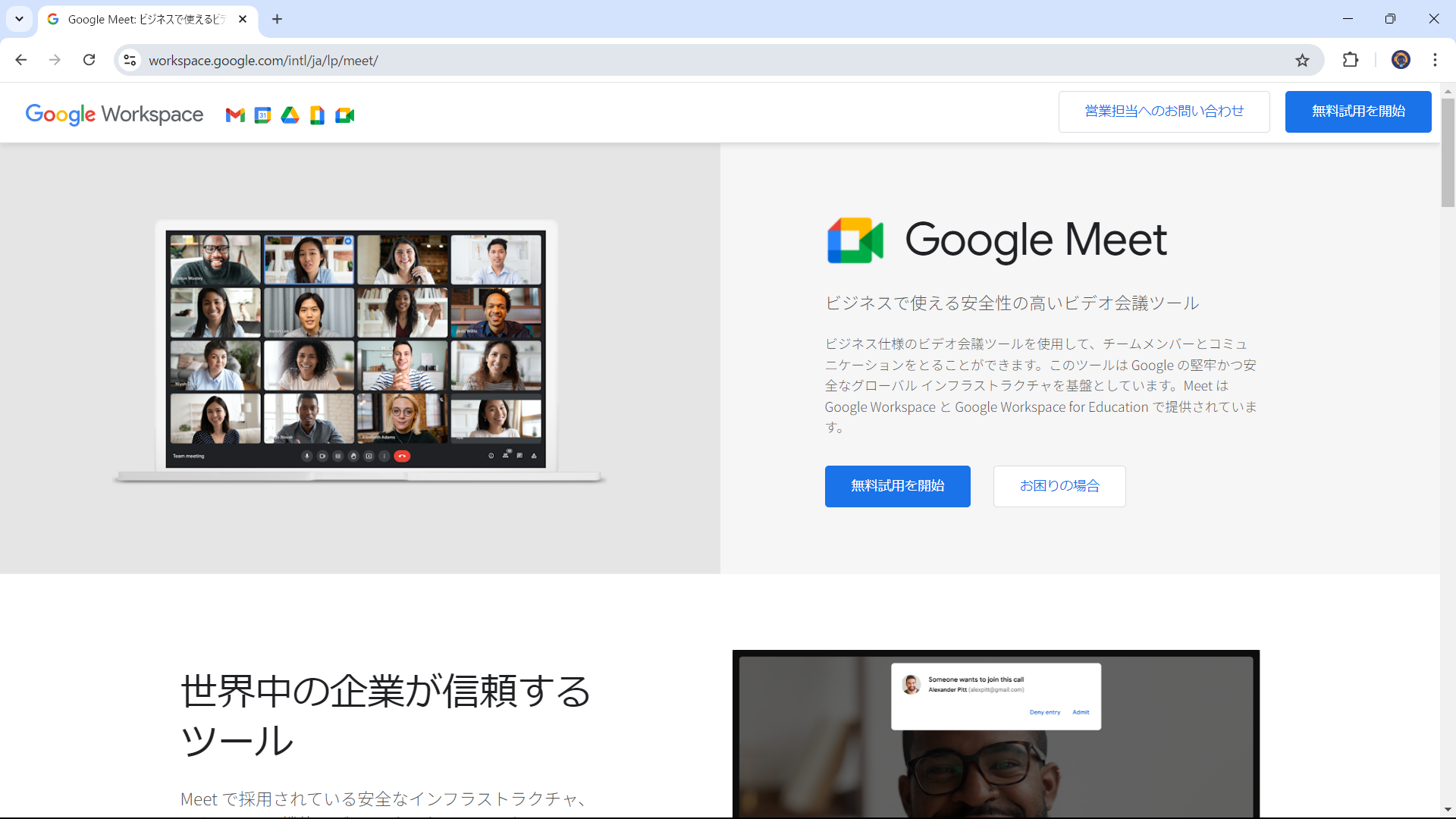1456x819 pixels.
Task: Open the tab search dropdown arrow
Action: 19,19
